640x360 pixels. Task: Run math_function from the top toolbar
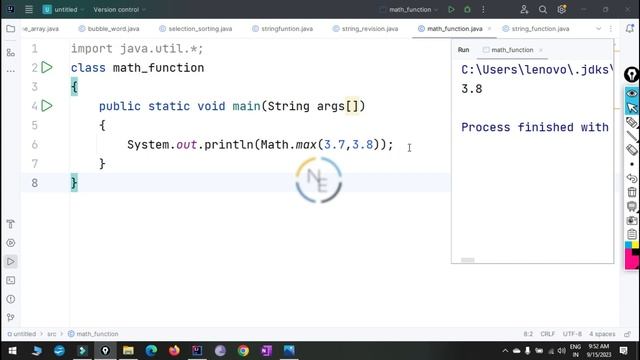451,9
